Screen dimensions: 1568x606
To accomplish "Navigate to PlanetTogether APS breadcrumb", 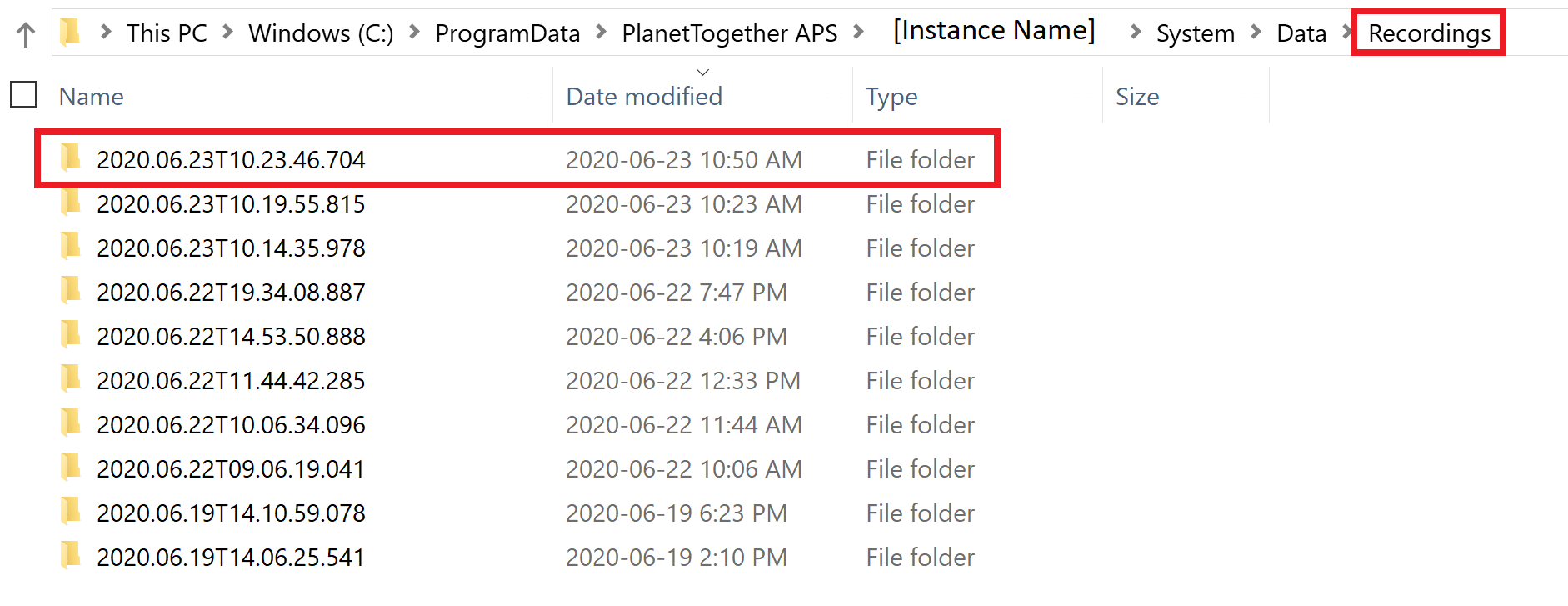I will tap(730, 33).
